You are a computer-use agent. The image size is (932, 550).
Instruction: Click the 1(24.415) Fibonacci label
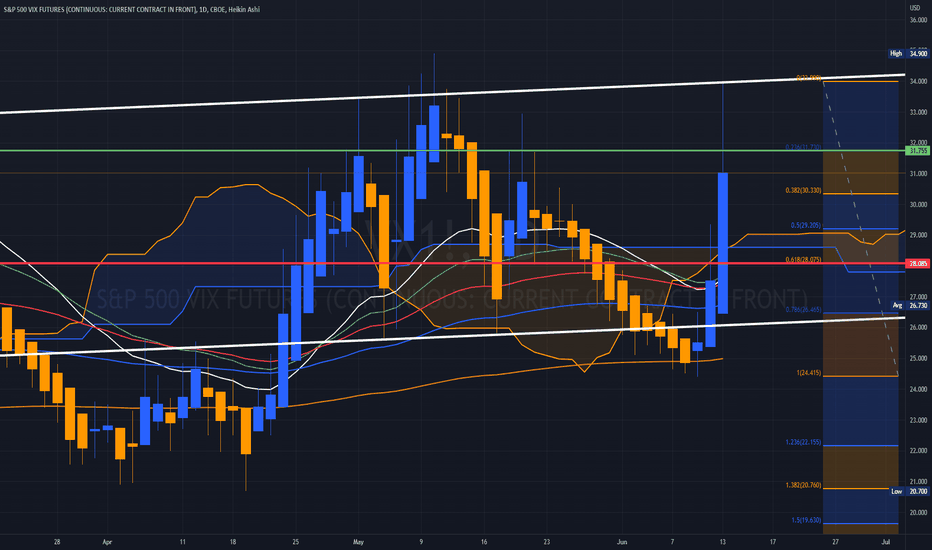808,373
